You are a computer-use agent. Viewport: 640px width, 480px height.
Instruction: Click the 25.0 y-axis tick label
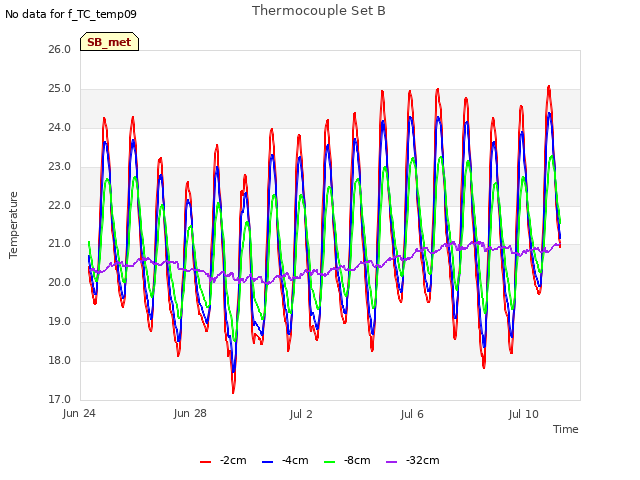[x=60, y=89]
